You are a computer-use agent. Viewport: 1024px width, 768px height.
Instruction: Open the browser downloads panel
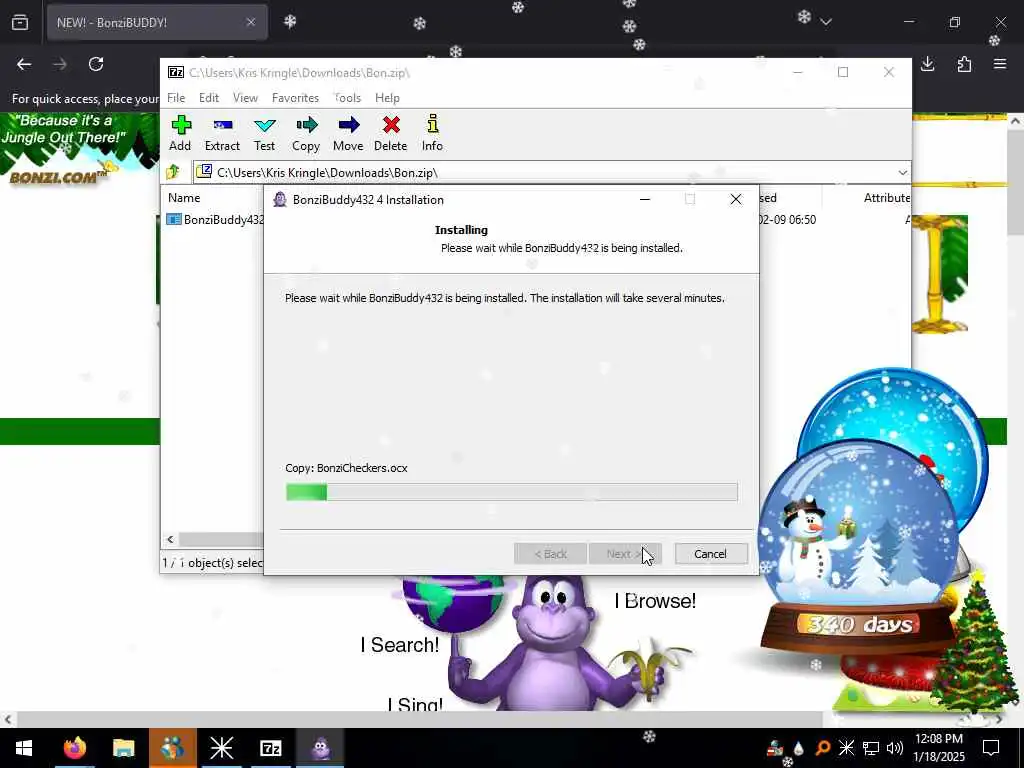[927, 64]
